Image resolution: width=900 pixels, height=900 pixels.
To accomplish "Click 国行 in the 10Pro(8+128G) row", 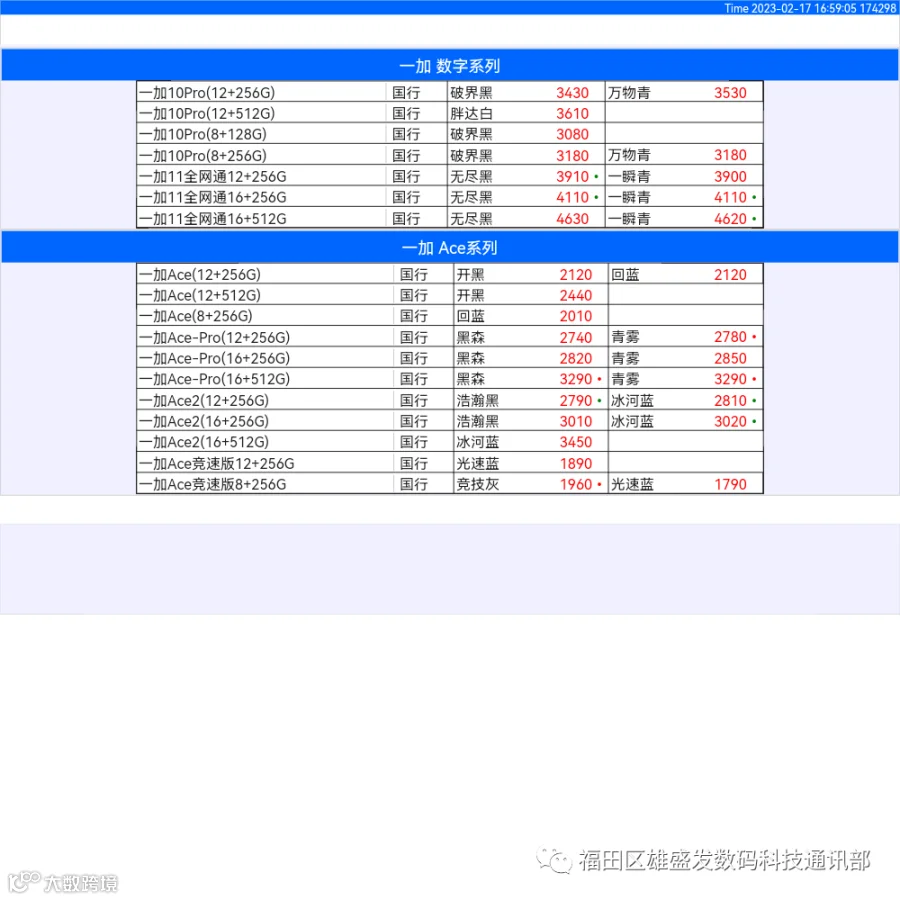I will (x=406, y=134).
